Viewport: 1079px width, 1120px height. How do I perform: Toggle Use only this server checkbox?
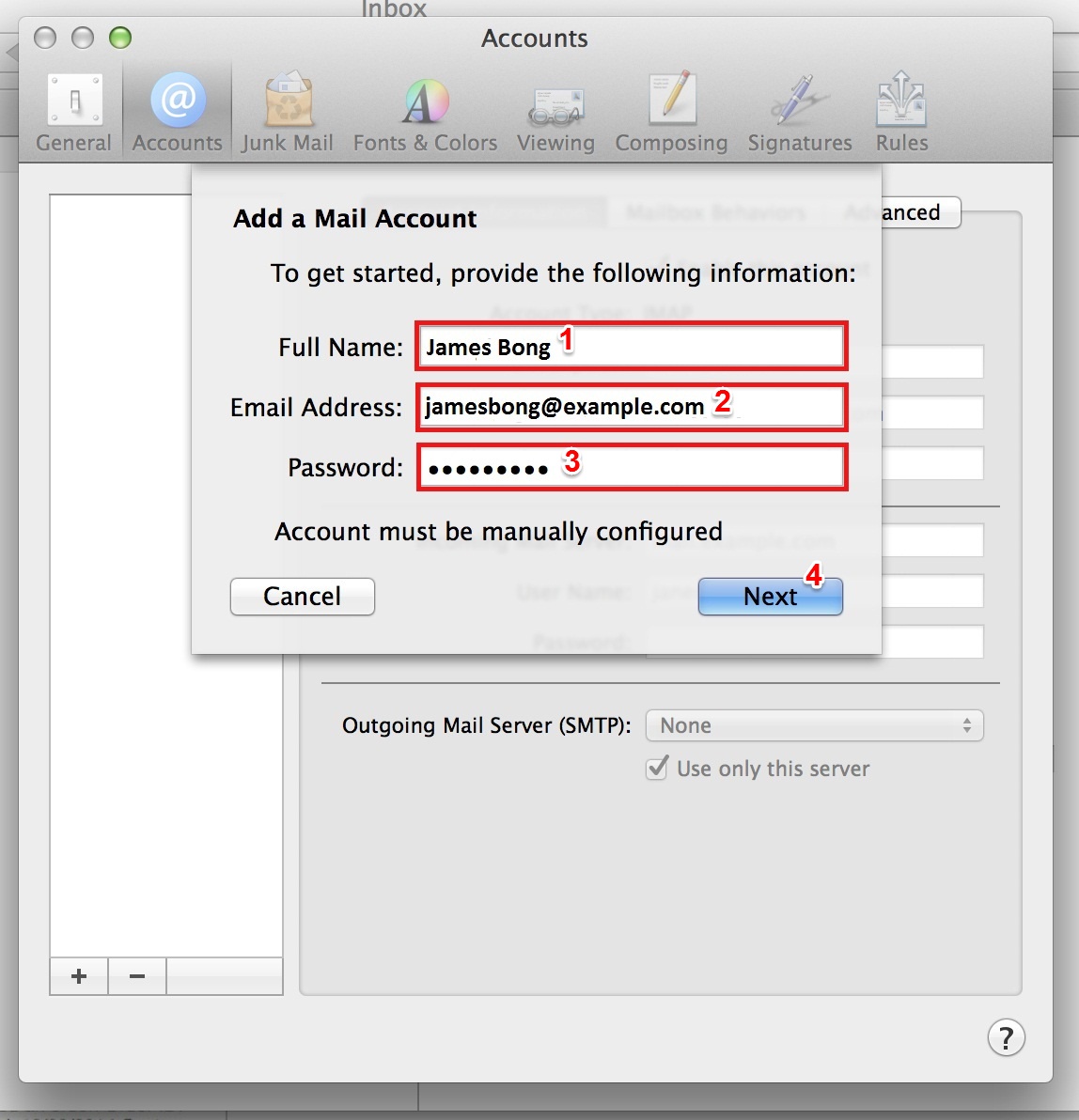pyautogui.click(x=657, y=768)
